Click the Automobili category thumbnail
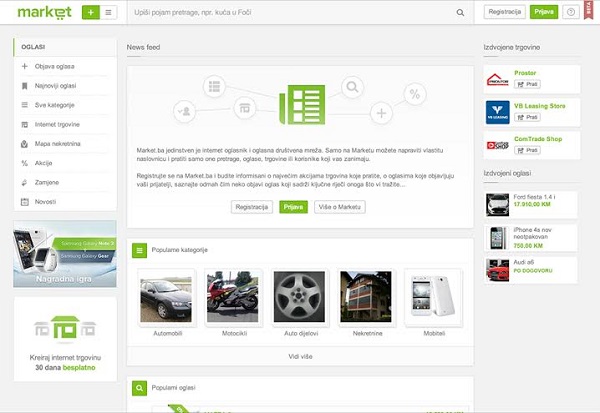This screenshot has height=413, width=600. (x=166, y=297)
